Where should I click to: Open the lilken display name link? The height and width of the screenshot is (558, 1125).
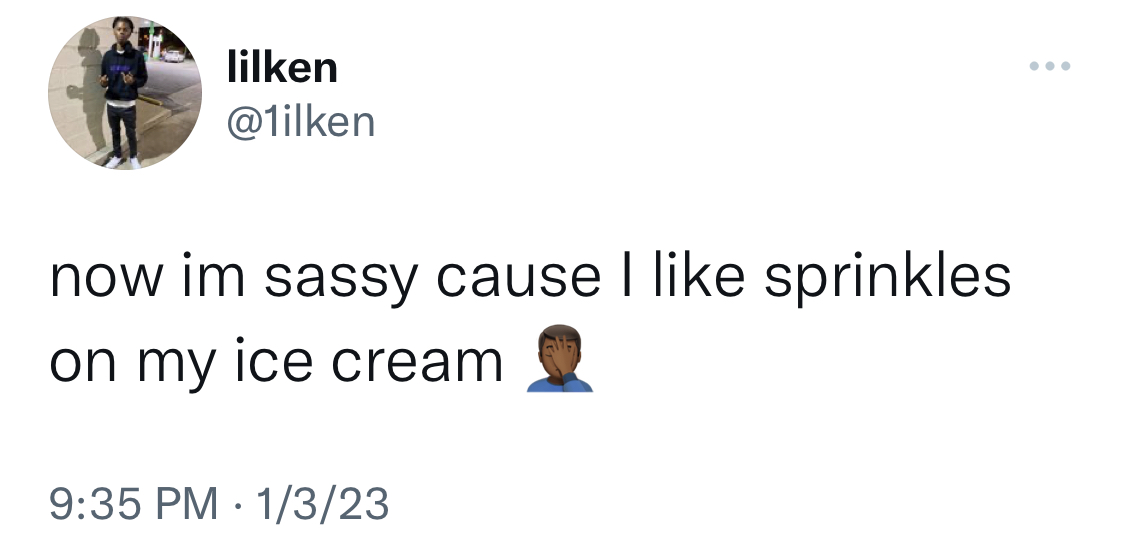pos(282,67)
